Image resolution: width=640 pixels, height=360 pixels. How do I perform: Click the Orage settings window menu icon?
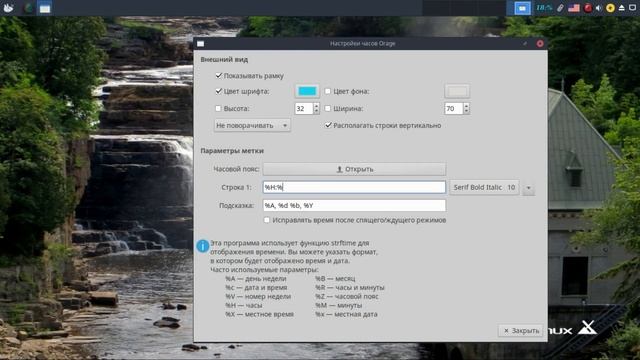click(200, 44)
